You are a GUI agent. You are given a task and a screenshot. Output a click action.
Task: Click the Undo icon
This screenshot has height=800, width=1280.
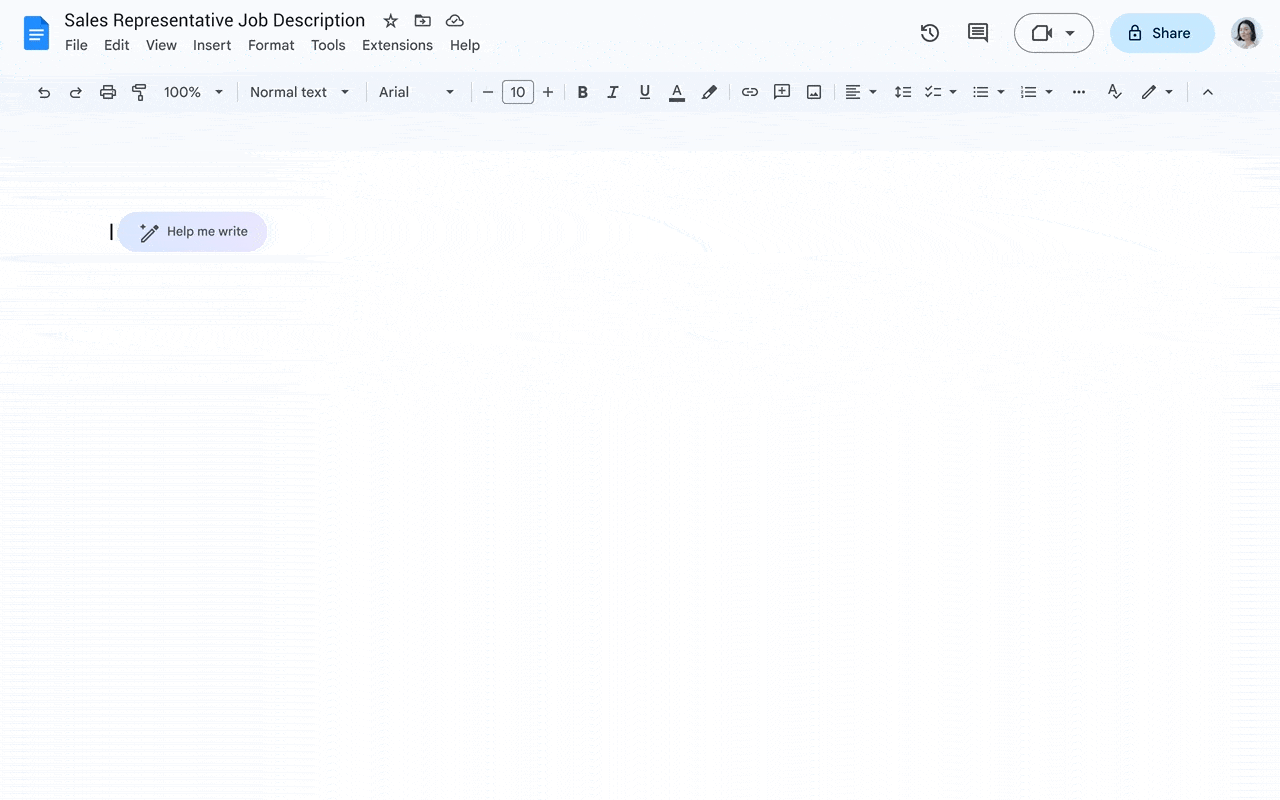[44, 91]
